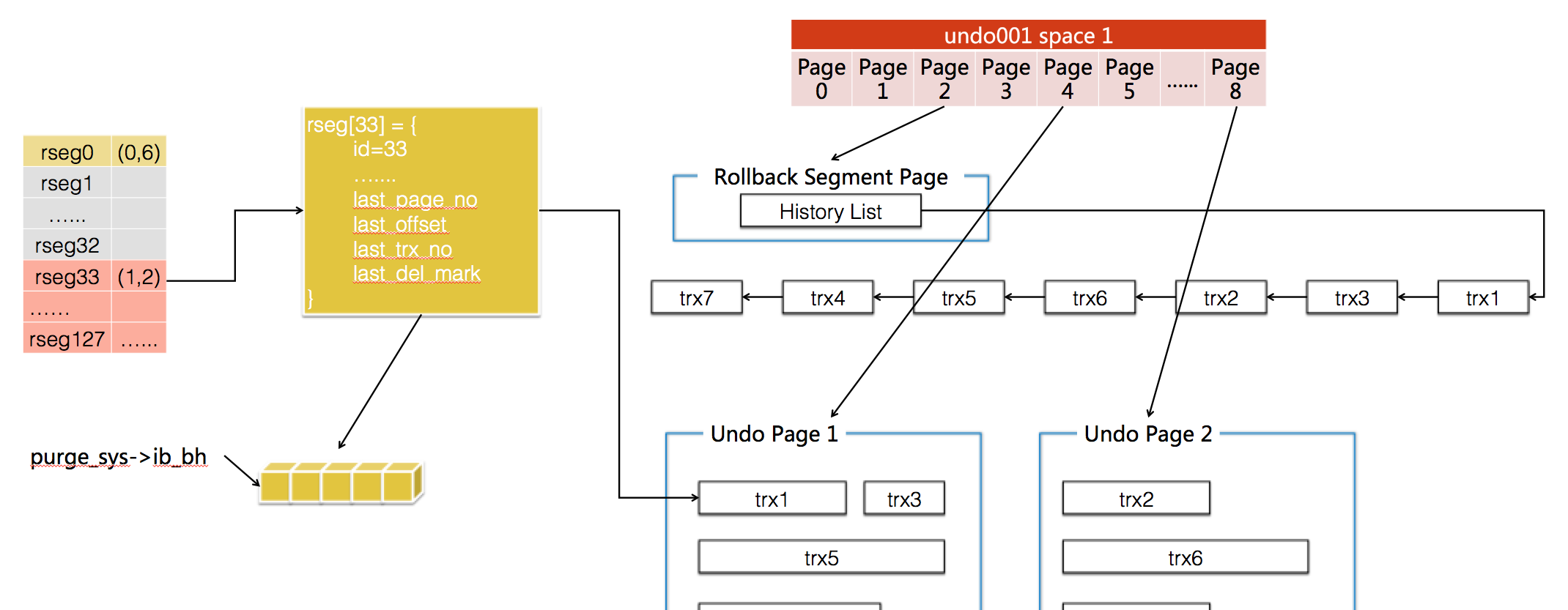
Task: Select the Page 1 cell
Action: point(883,79)
